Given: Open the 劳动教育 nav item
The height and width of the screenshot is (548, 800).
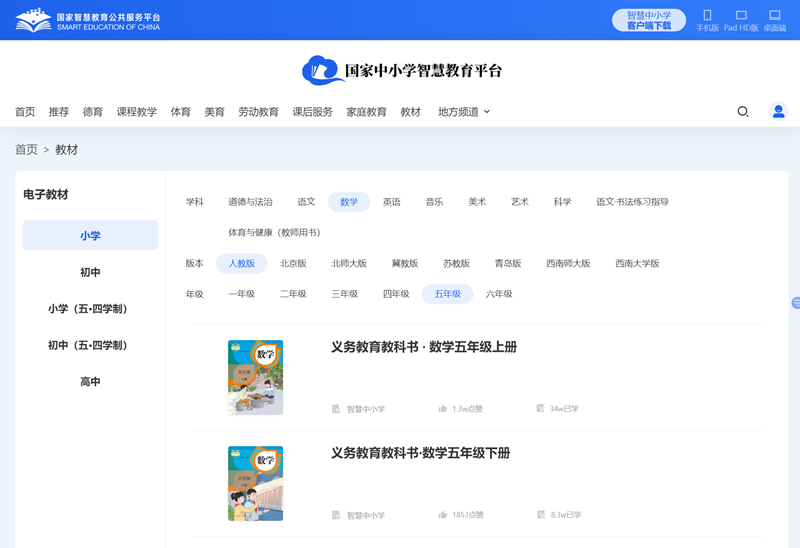Looking at the screenshot, I should coord(259,112).
